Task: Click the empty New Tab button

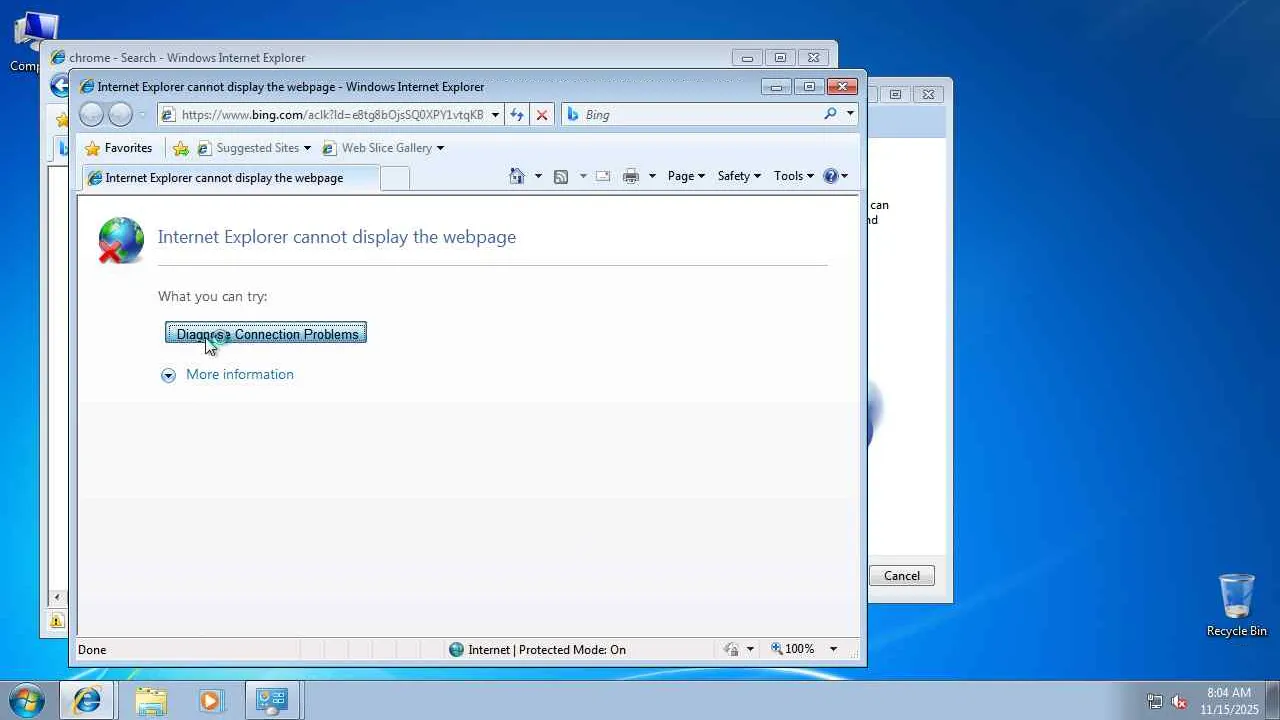Action: tap(395, 178)
